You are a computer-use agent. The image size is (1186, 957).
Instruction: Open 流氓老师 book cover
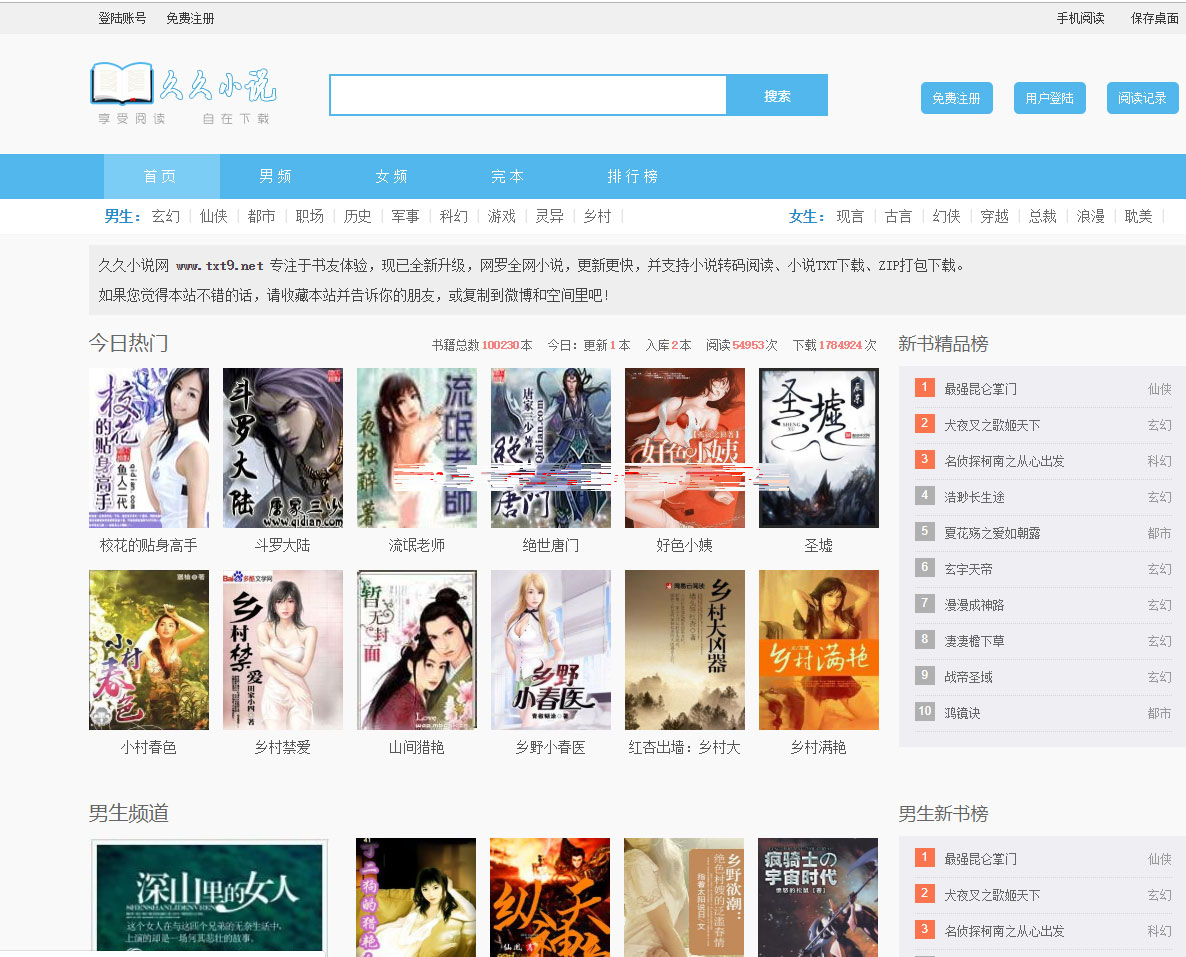click(x=417, y=448)
